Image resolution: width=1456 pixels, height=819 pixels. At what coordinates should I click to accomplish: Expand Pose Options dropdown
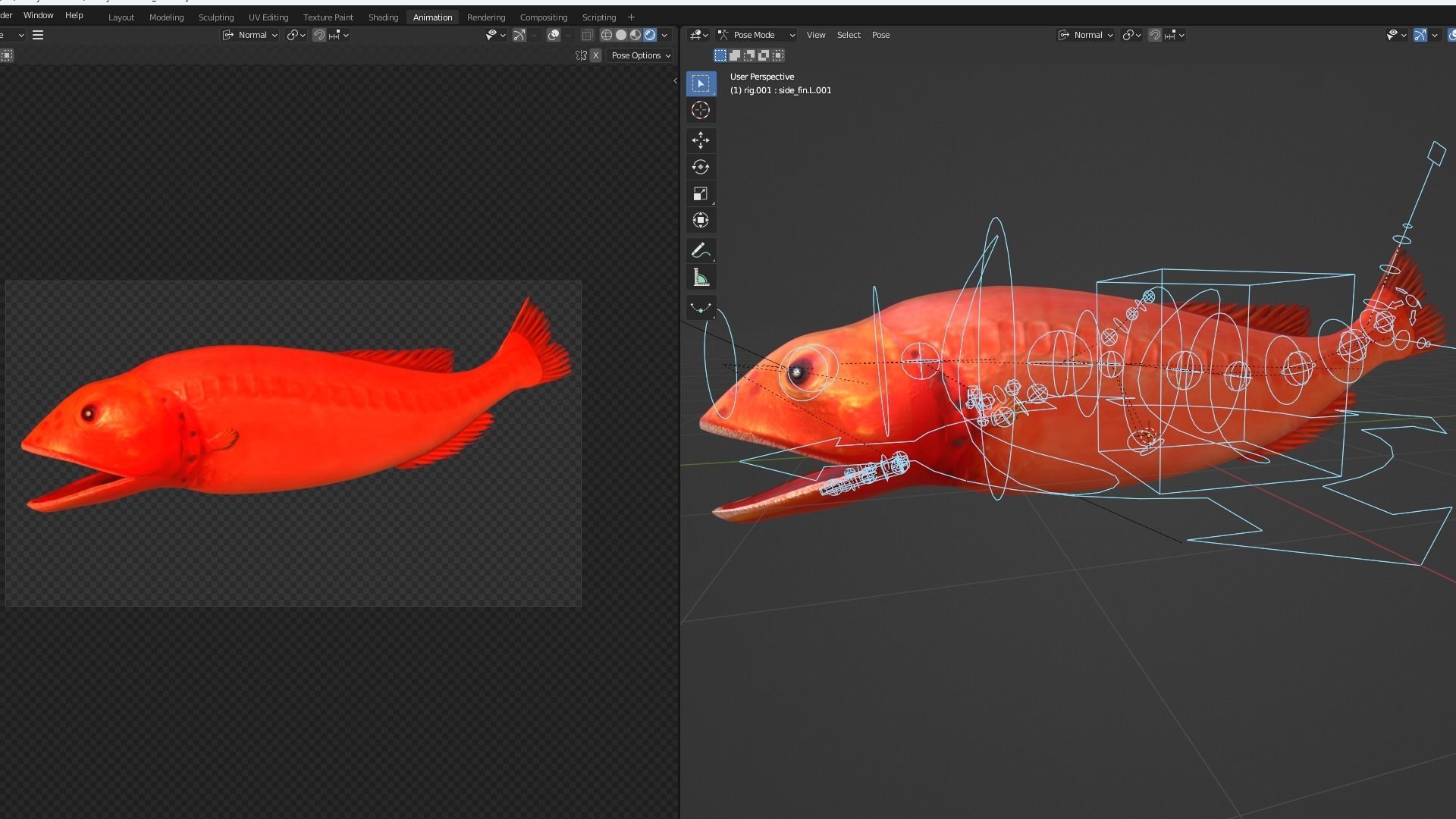pos(641,55)
